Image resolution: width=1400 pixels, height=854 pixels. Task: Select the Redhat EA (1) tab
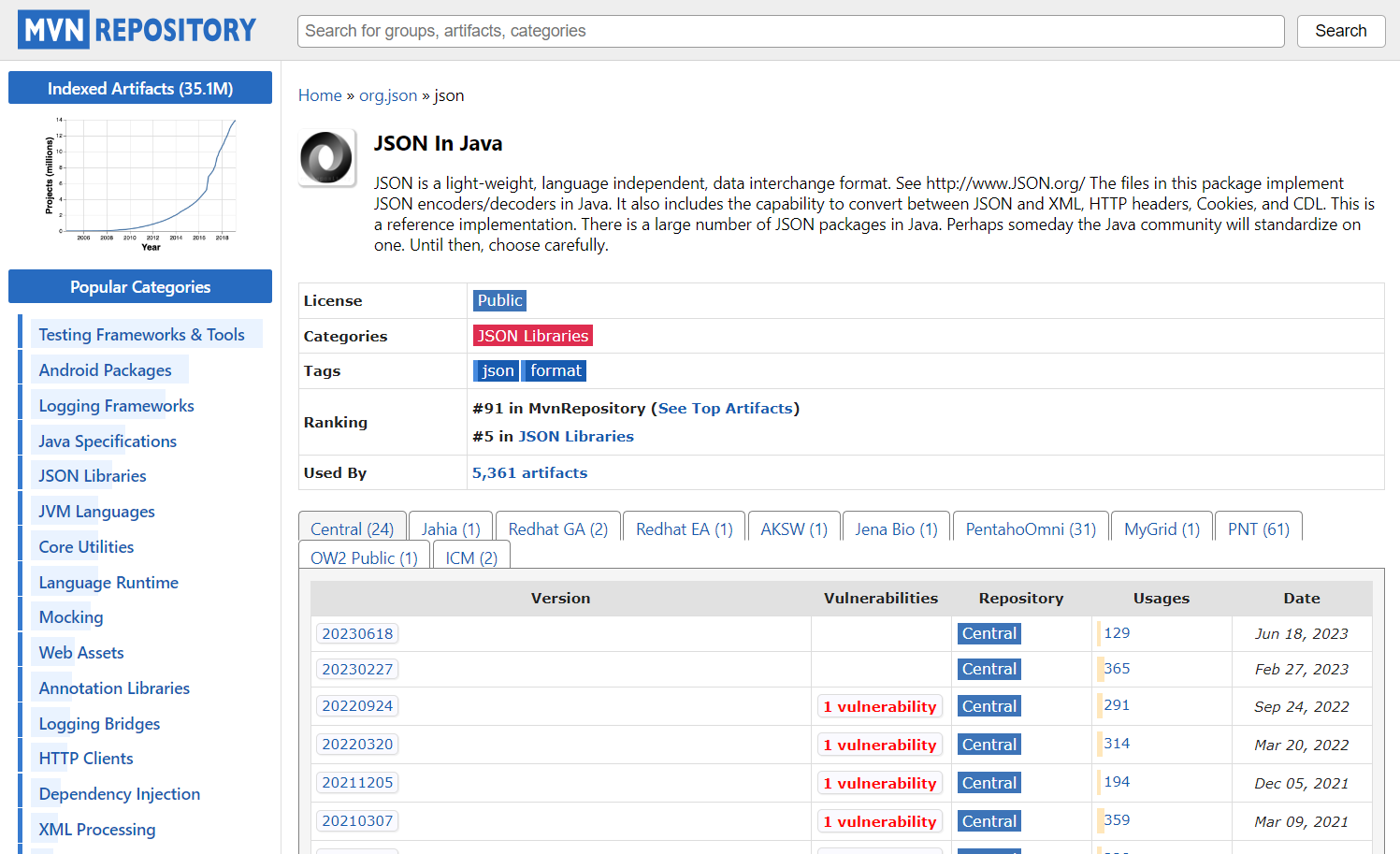pos(685,528)
